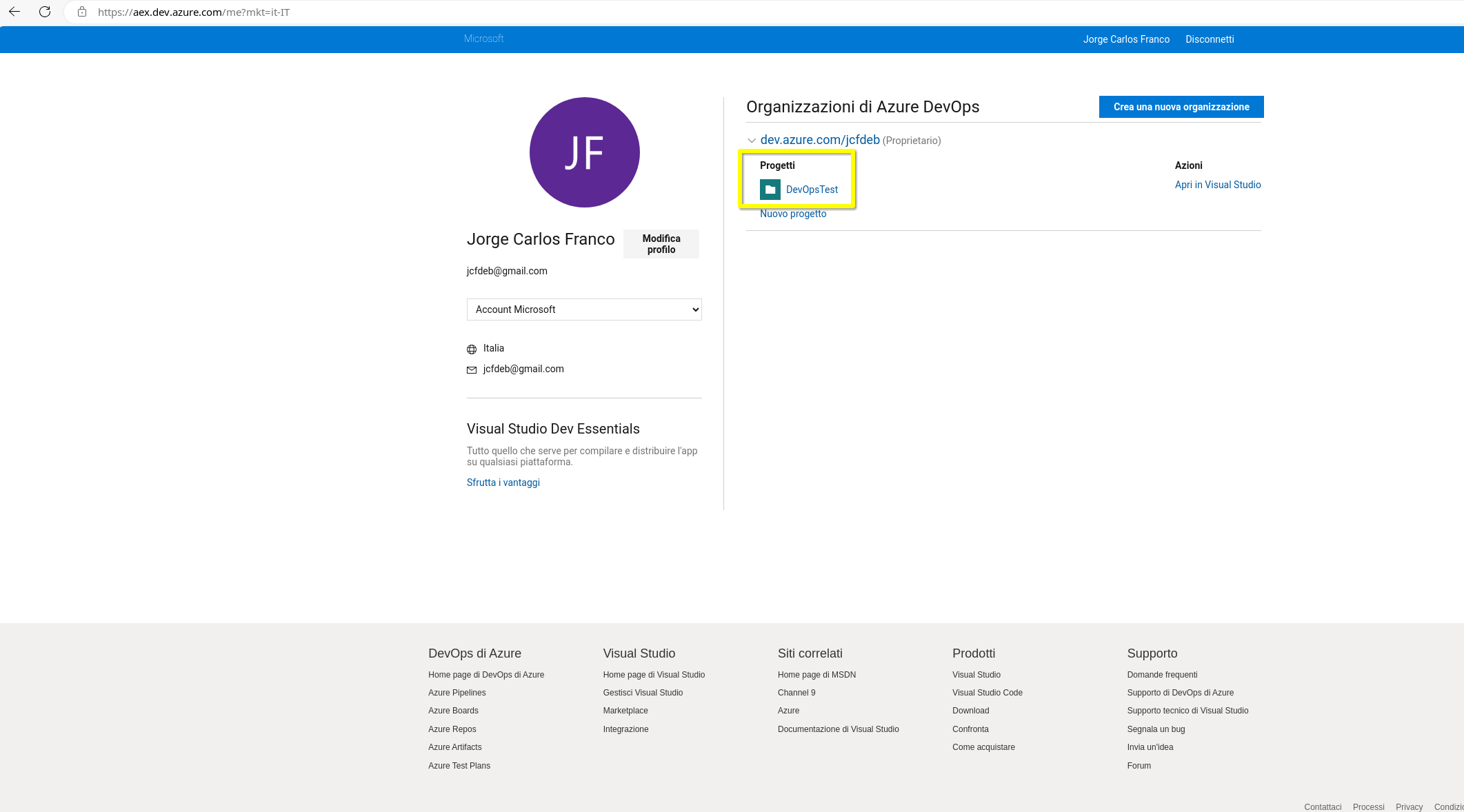Click the Microsoft logo icon in header

[483, 39]
